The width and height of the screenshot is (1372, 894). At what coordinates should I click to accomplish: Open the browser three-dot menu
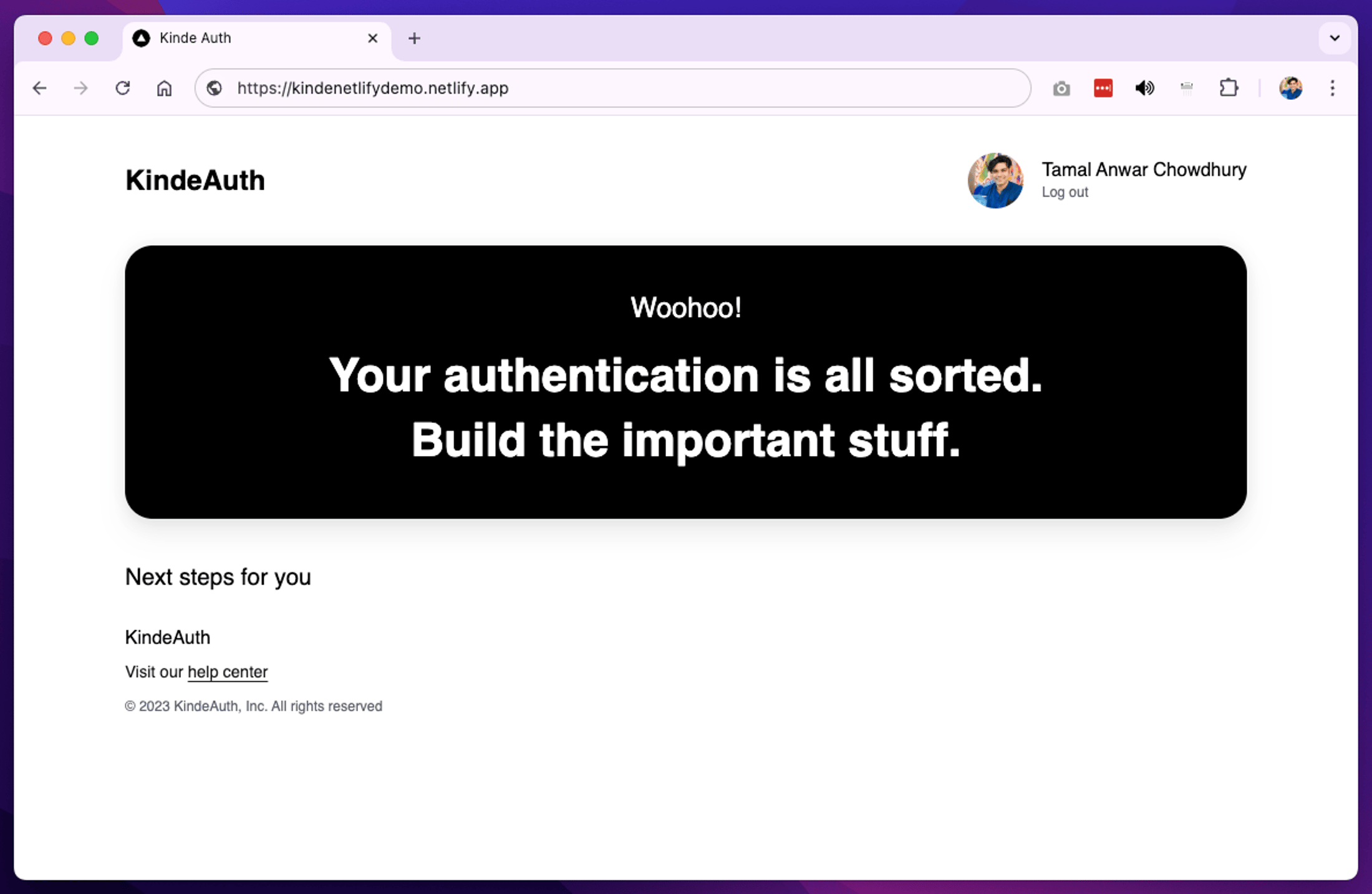[x=1332, y=88]
